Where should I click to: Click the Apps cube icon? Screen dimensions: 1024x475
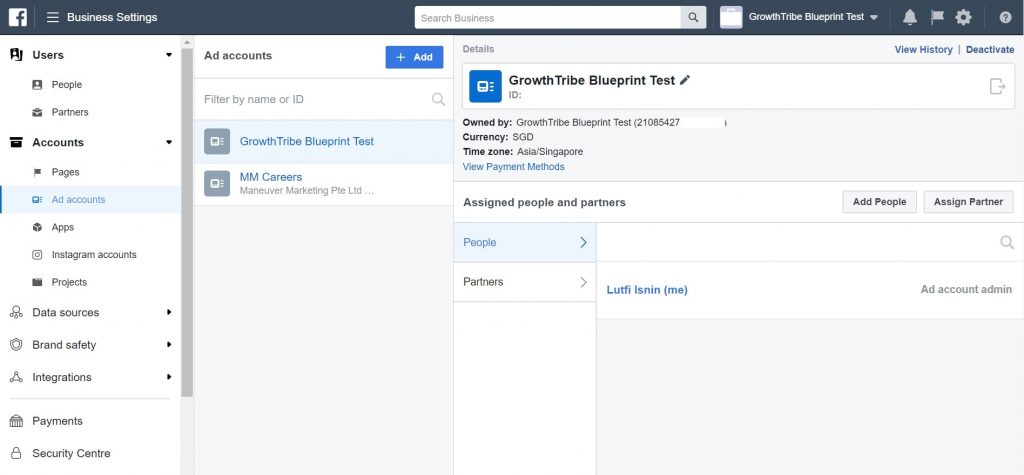[37, 227]
